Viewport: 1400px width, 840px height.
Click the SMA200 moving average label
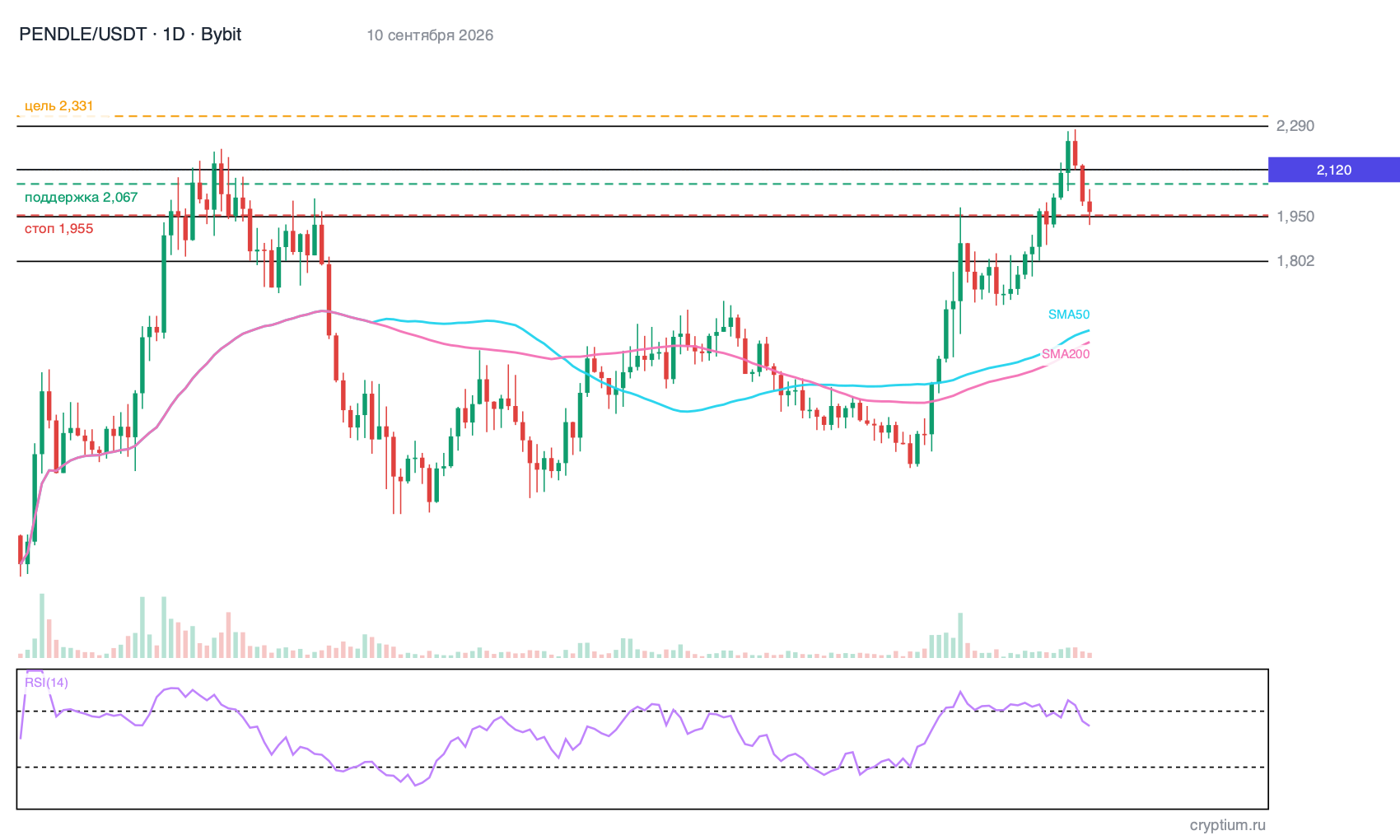coord(1066,354)
